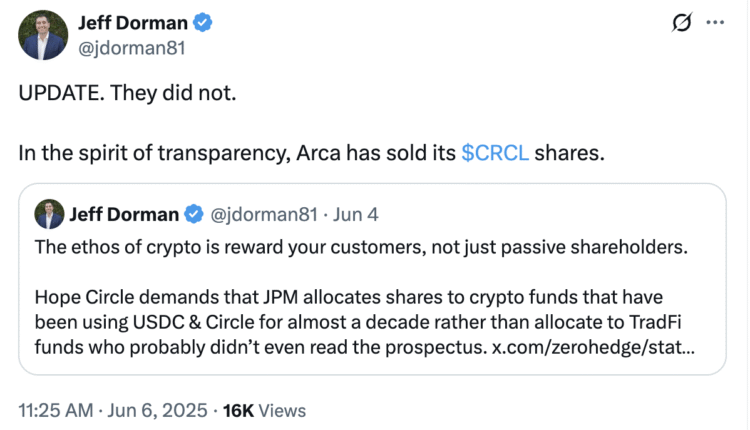
Task: Click the @jdorman81 handle under the top name
Action: [x=133, y=47]
